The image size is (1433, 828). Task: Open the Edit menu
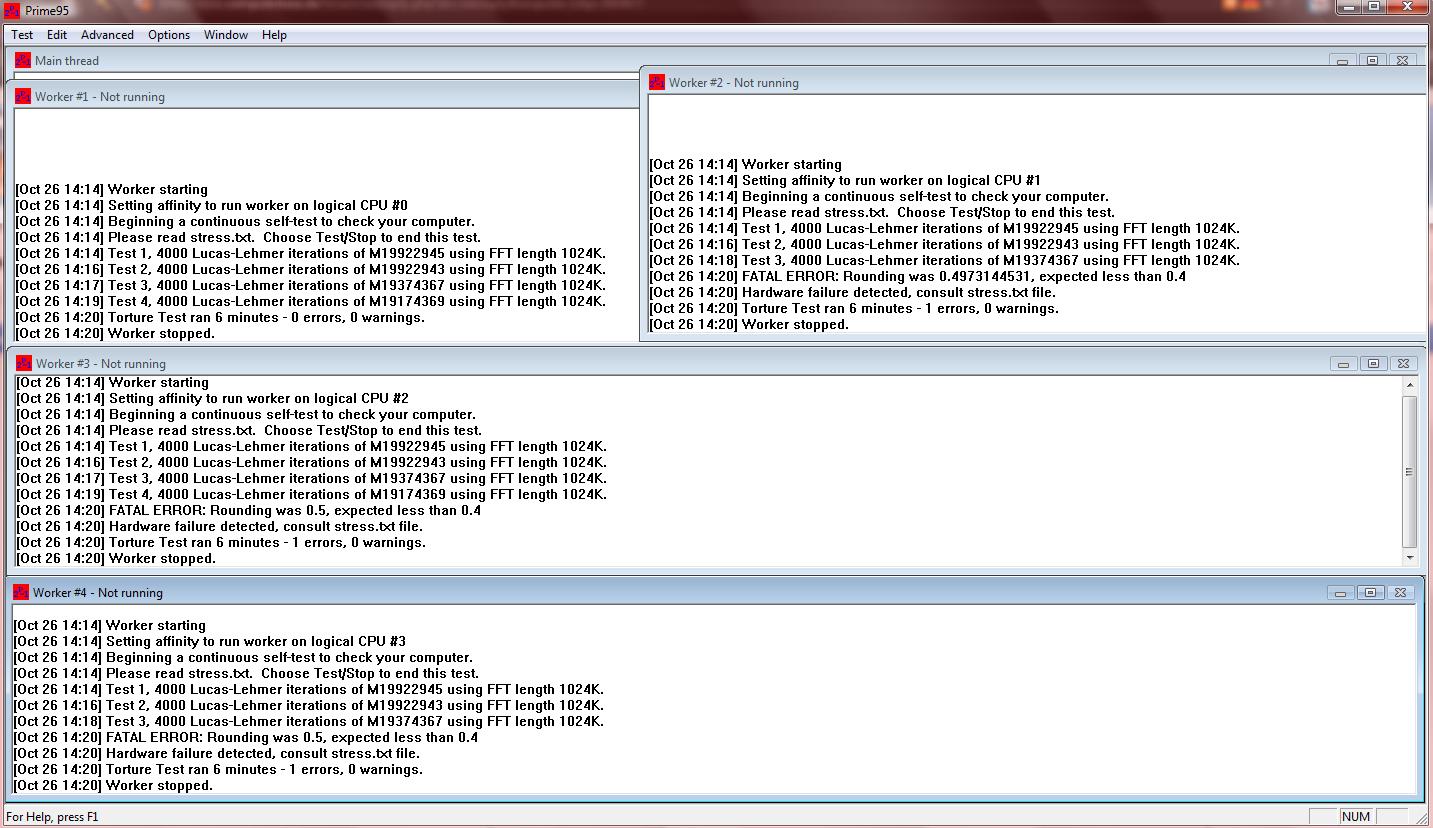(57, 35)
